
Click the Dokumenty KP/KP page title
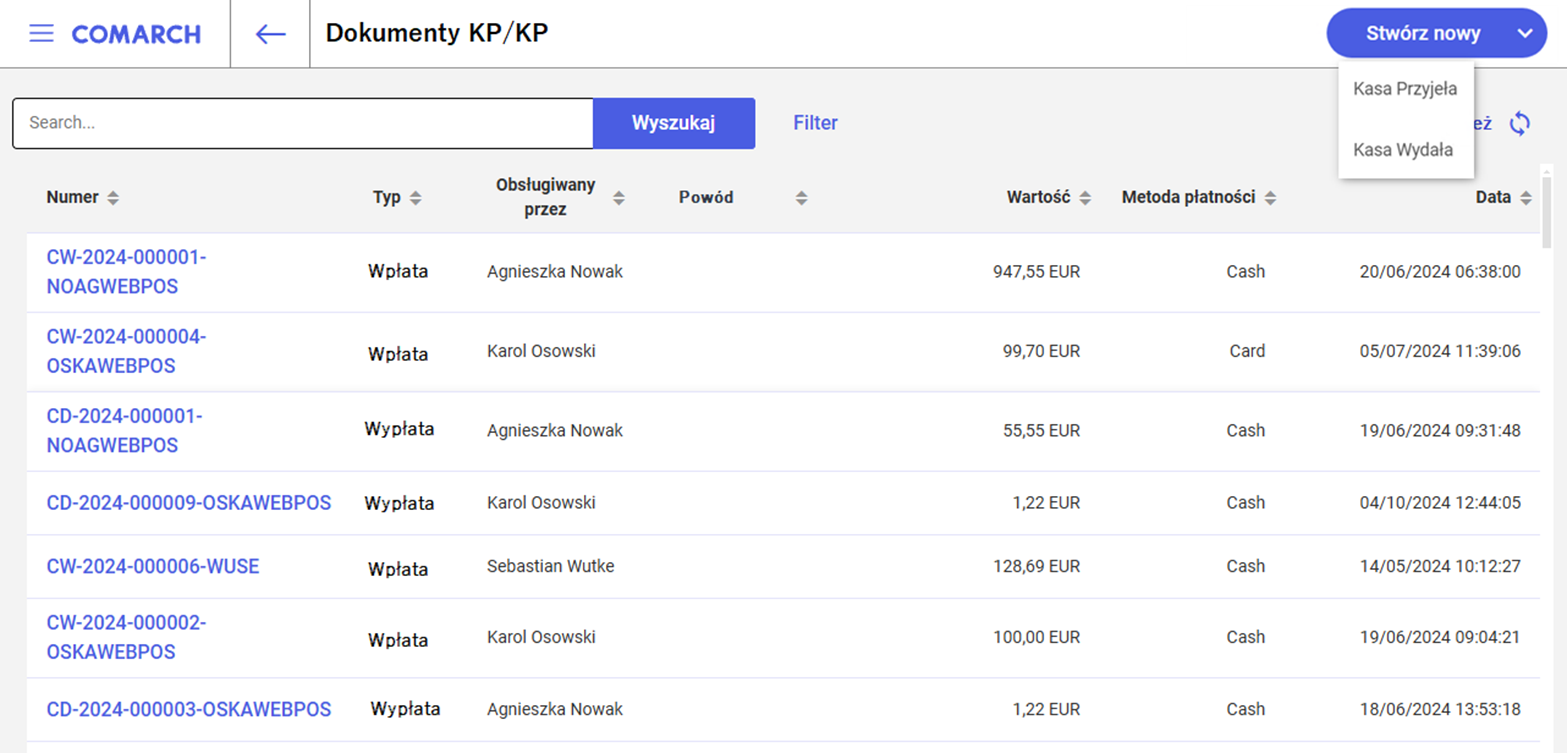[437, 33]
